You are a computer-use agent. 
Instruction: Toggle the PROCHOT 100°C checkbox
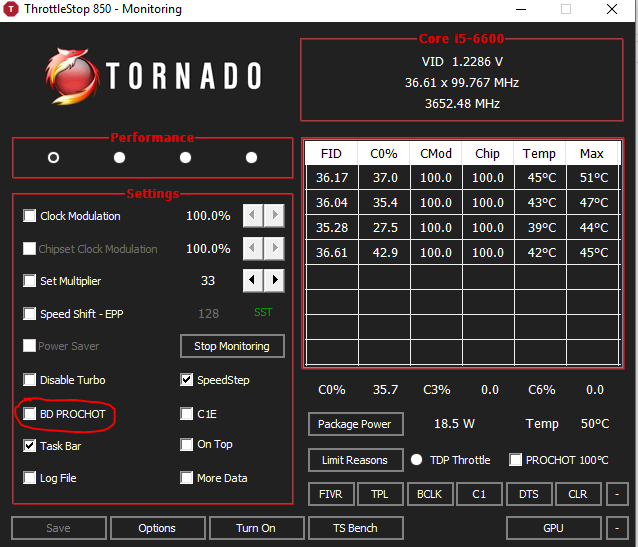pos(515,460)
